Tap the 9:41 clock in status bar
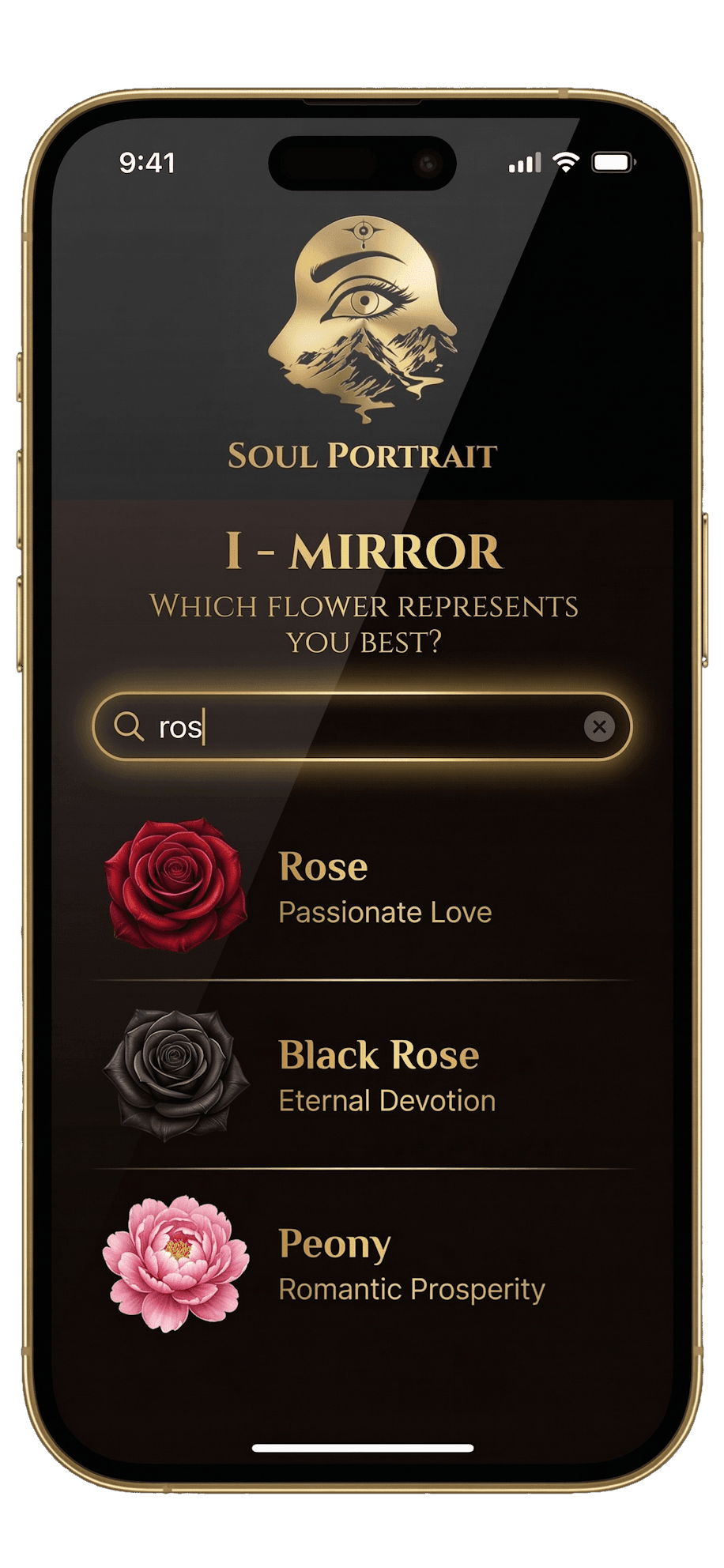Screen dimensions: 724x1568 point(147,163)
